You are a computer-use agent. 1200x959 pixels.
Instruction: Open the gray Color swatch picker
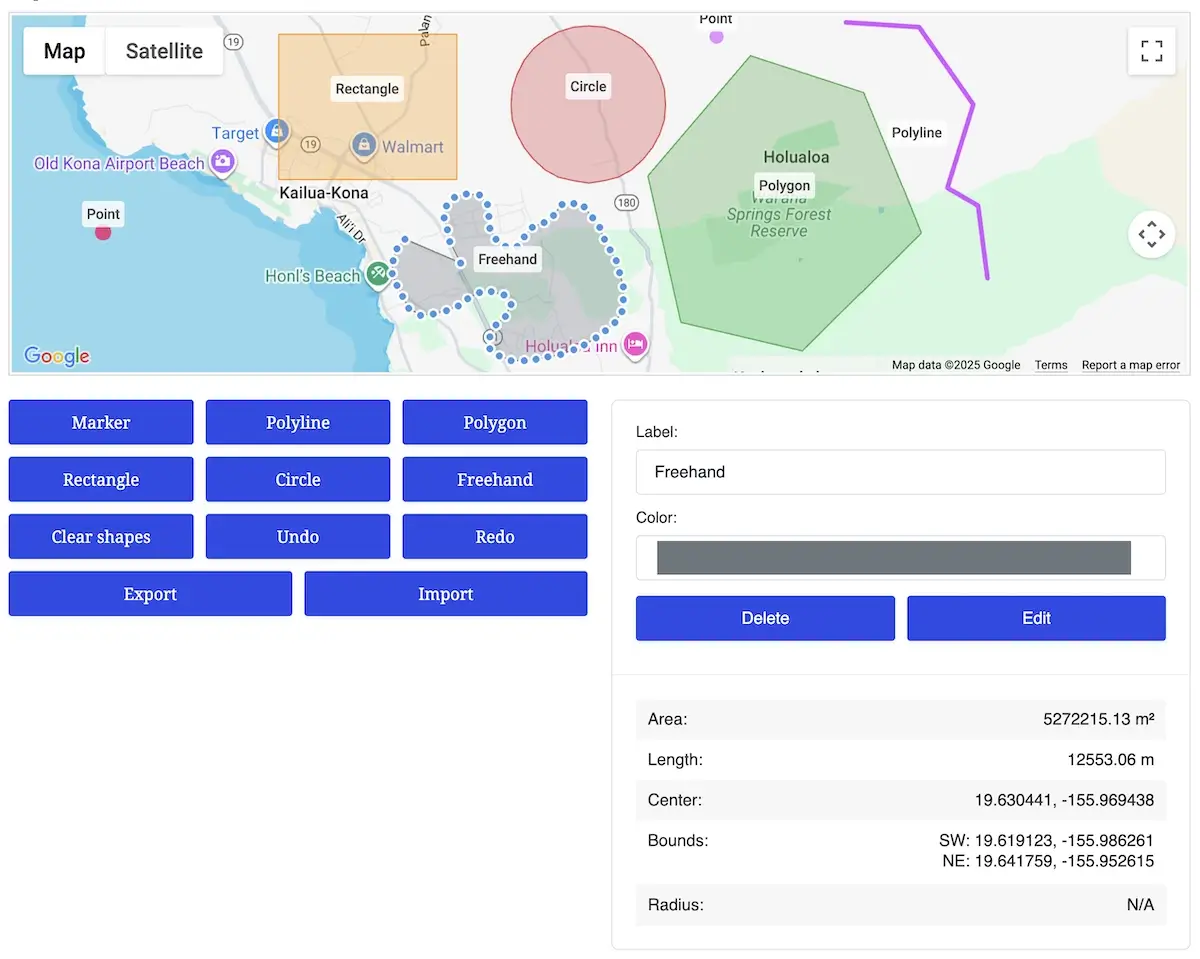(x=893, y=558)
